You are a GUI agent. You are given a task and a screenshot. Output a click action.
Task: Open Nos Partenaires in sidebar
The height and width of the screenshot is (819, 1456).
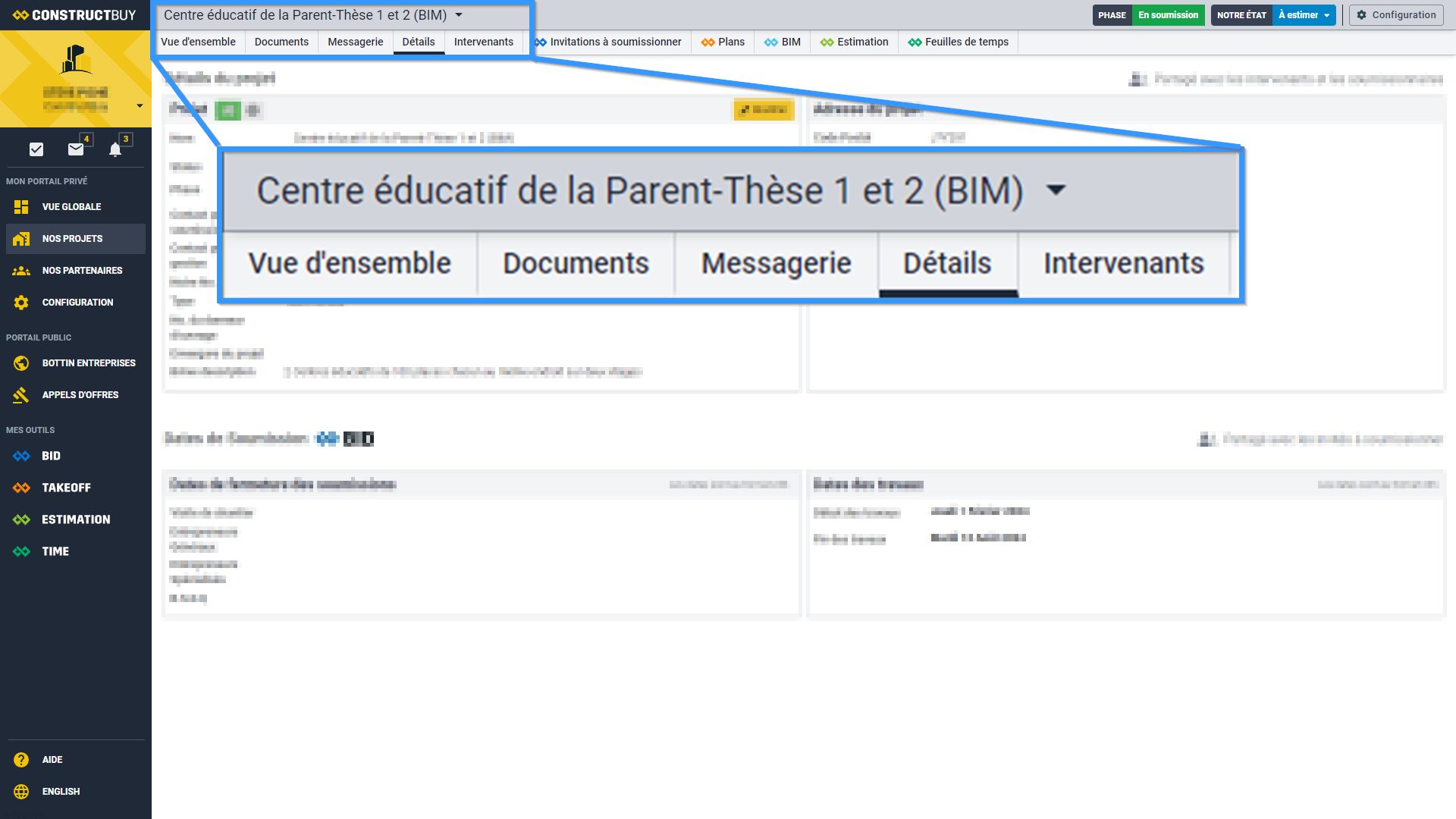click(x=82, y=270)
